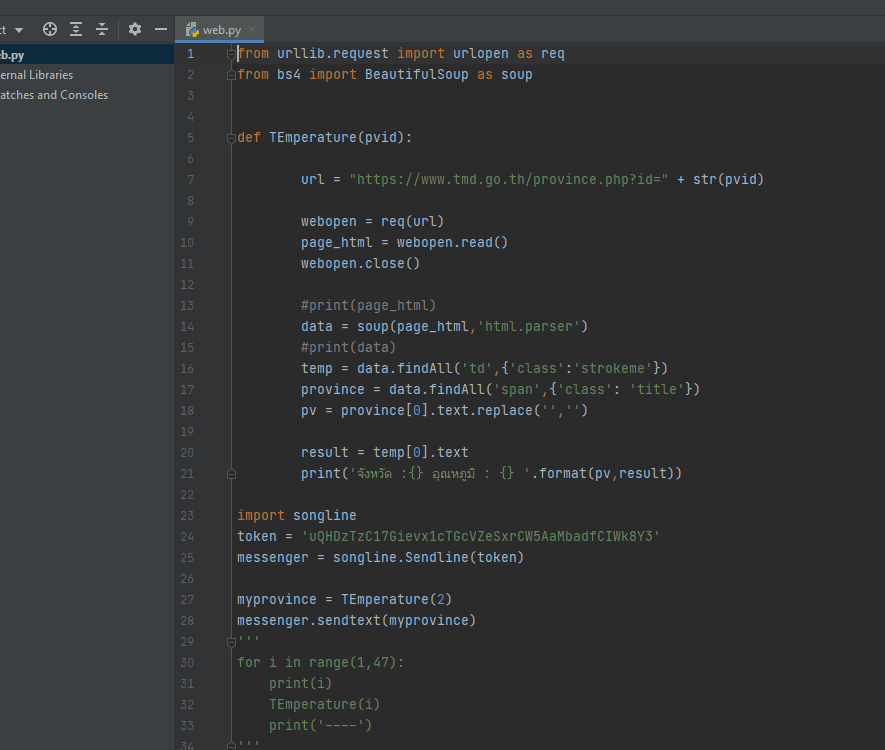Click the 'html.parser' string

pos(528,326)
